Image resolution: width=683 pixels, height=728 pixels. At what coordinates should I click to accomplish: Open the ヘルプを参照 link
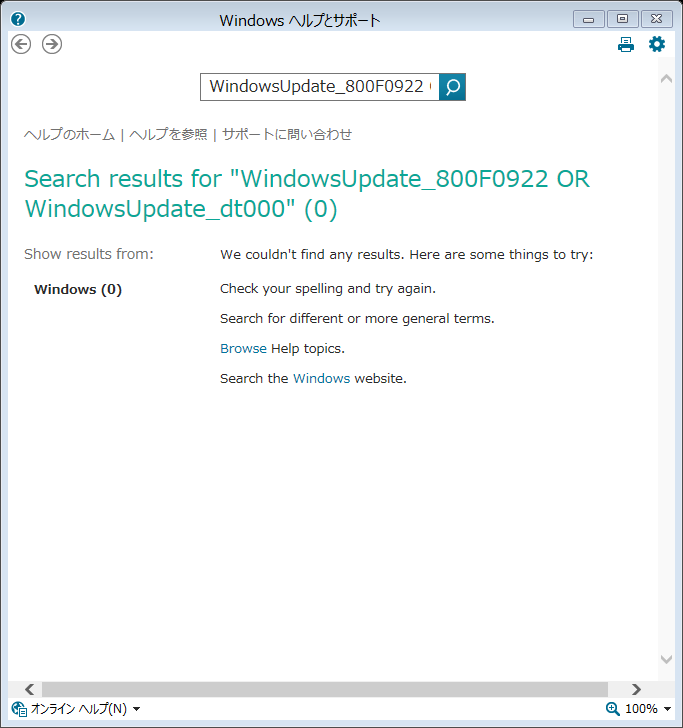[168, 135]
